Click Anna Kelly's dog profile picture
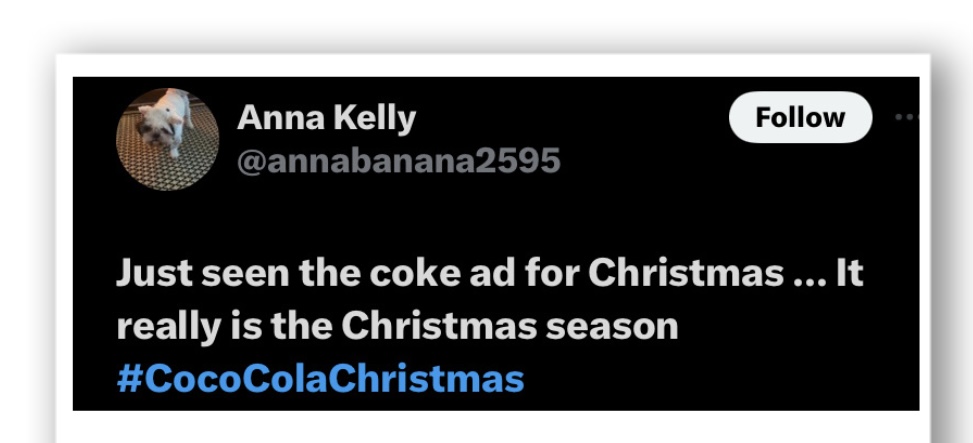This screenshot has width=973, height=443. 167,137
